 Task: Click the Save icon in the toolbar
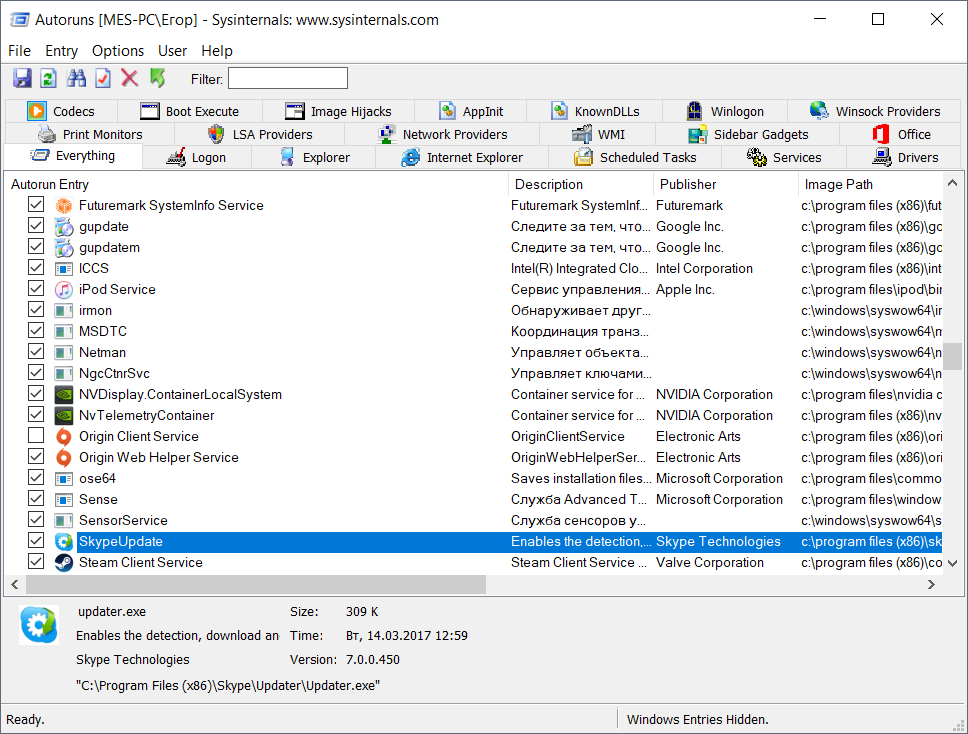[22, 78]
